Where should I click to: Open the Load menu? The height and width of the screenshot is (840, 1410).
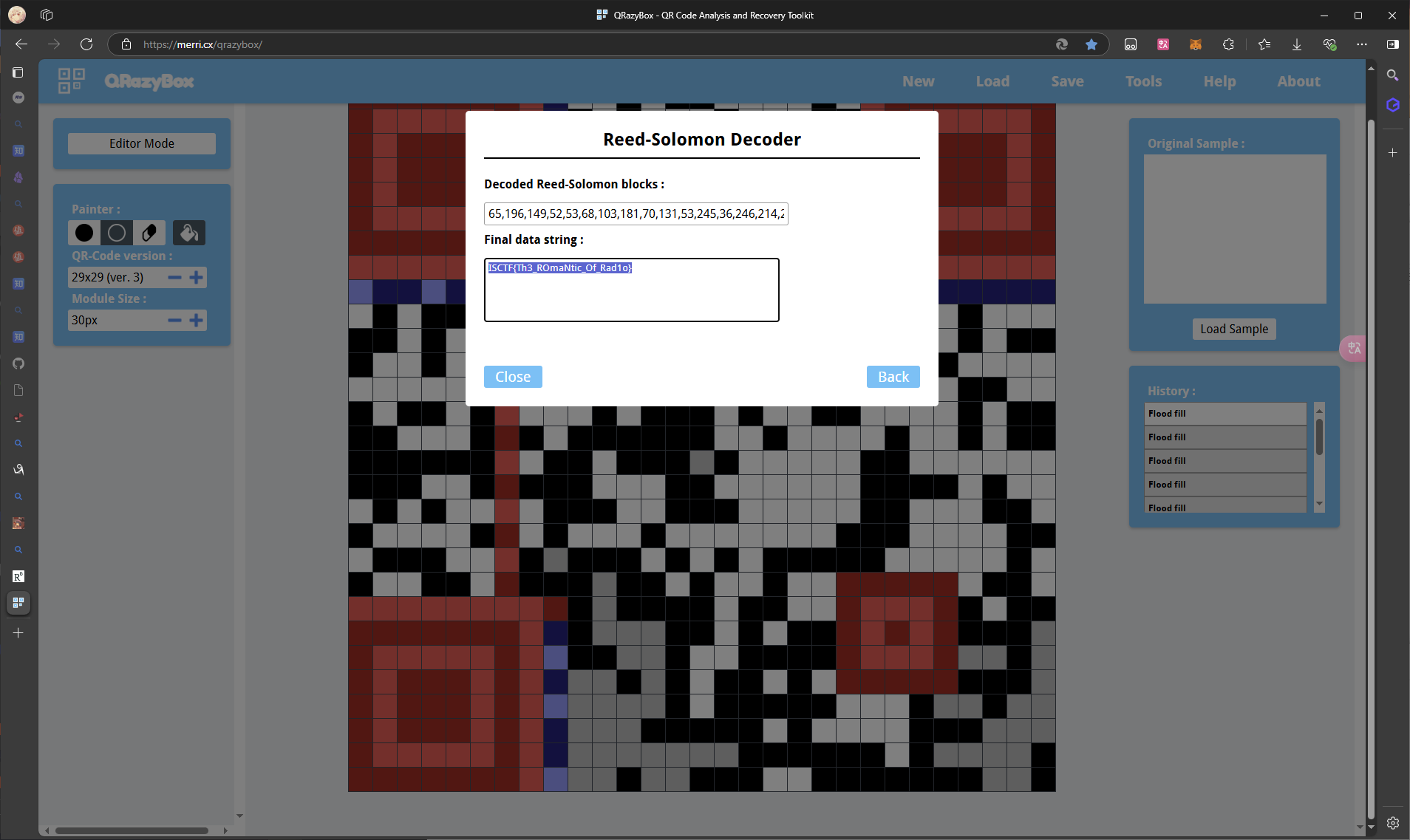tap(992, 81)
